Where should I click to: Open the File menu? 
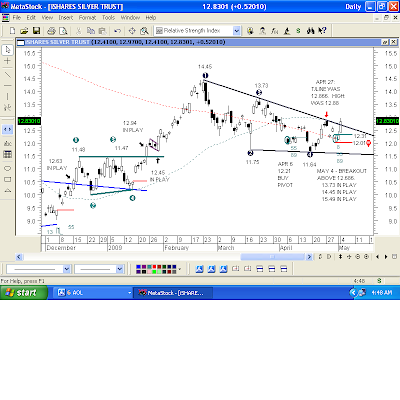(x=16, y=18)
